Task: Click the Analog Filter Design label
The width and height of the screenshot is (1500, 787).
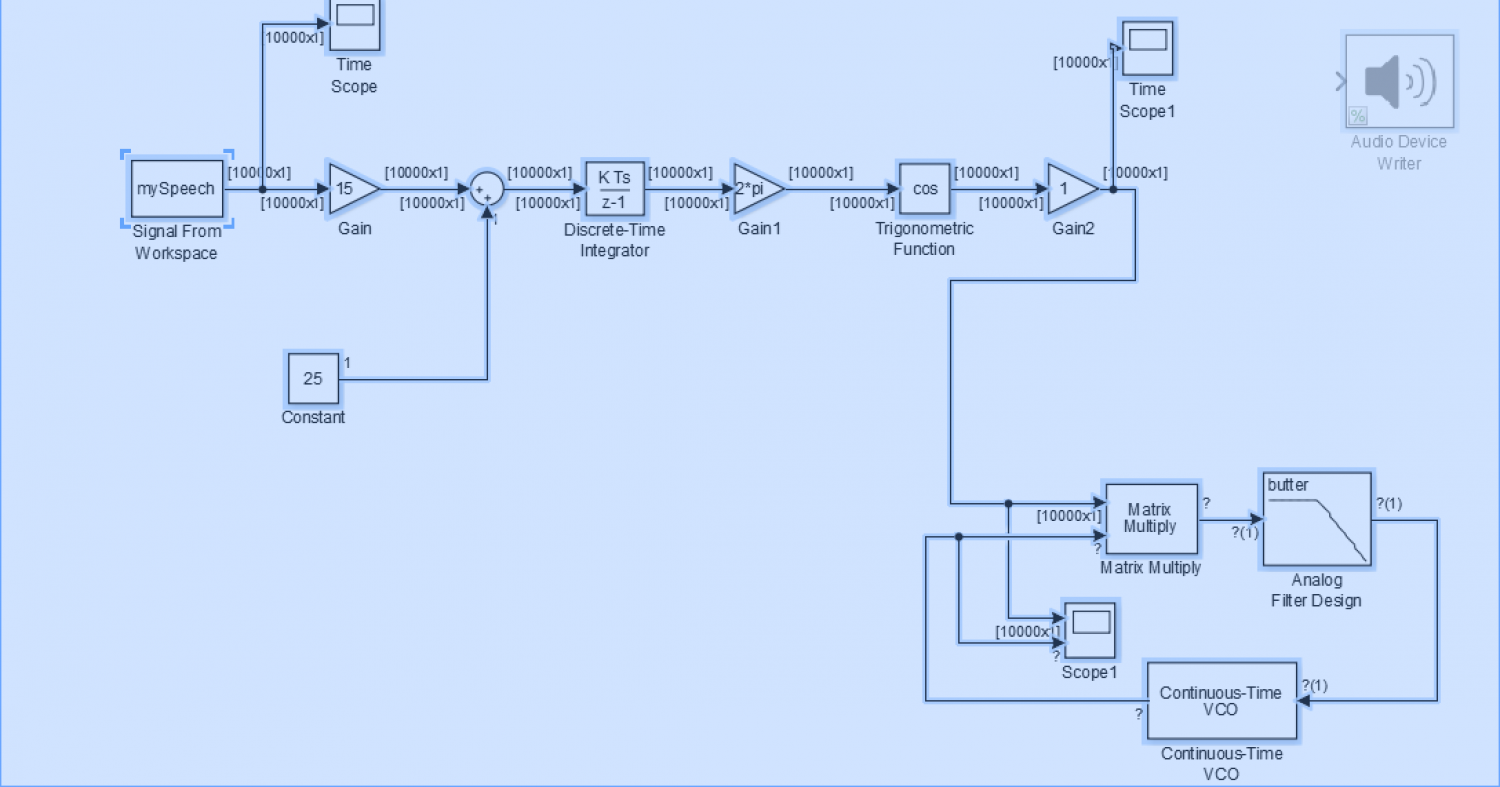Action: tap(1316, 590)
